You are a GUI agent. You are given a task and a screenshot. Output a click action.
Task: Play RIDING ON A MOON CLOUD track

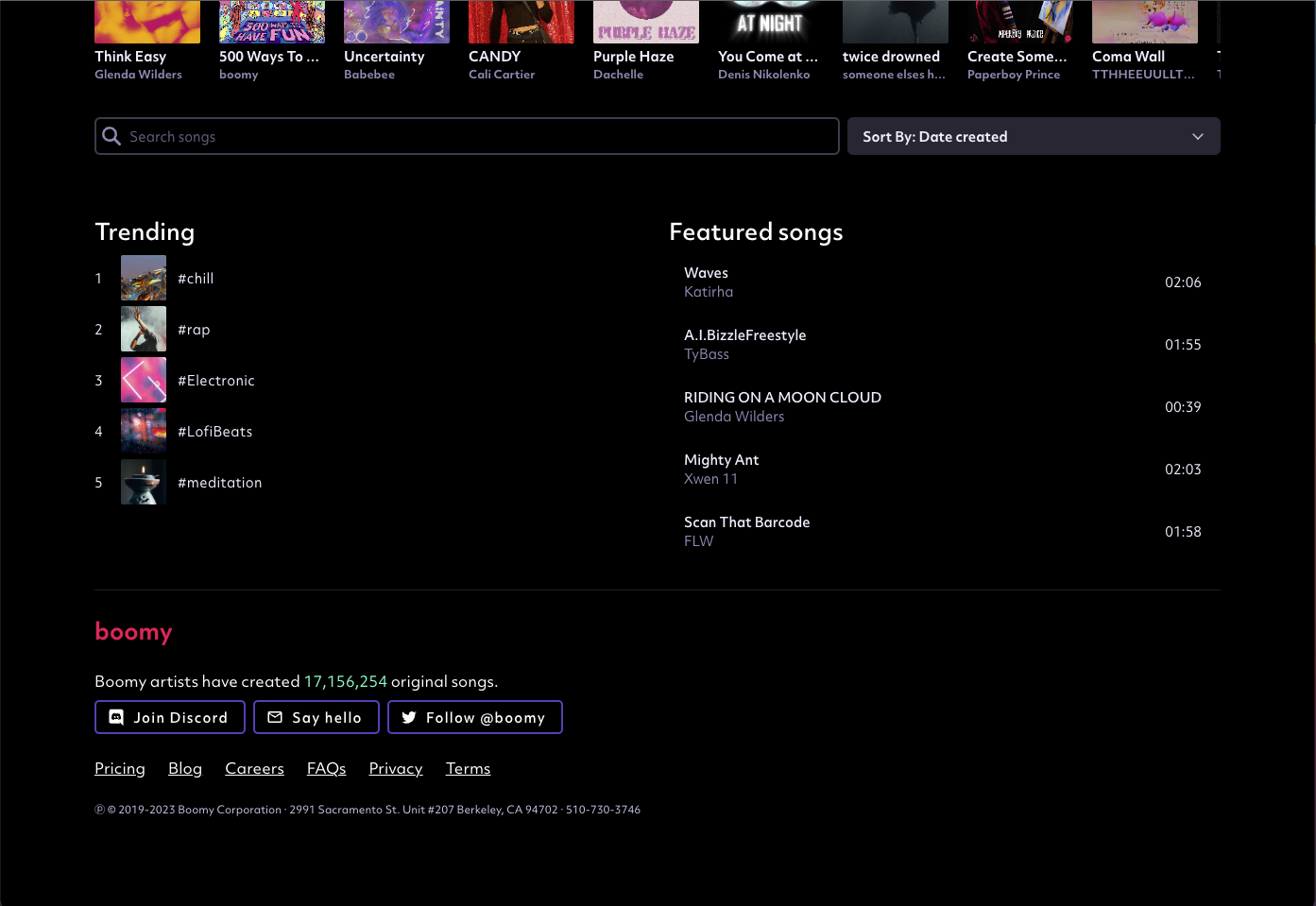click(x=782, y=398)
